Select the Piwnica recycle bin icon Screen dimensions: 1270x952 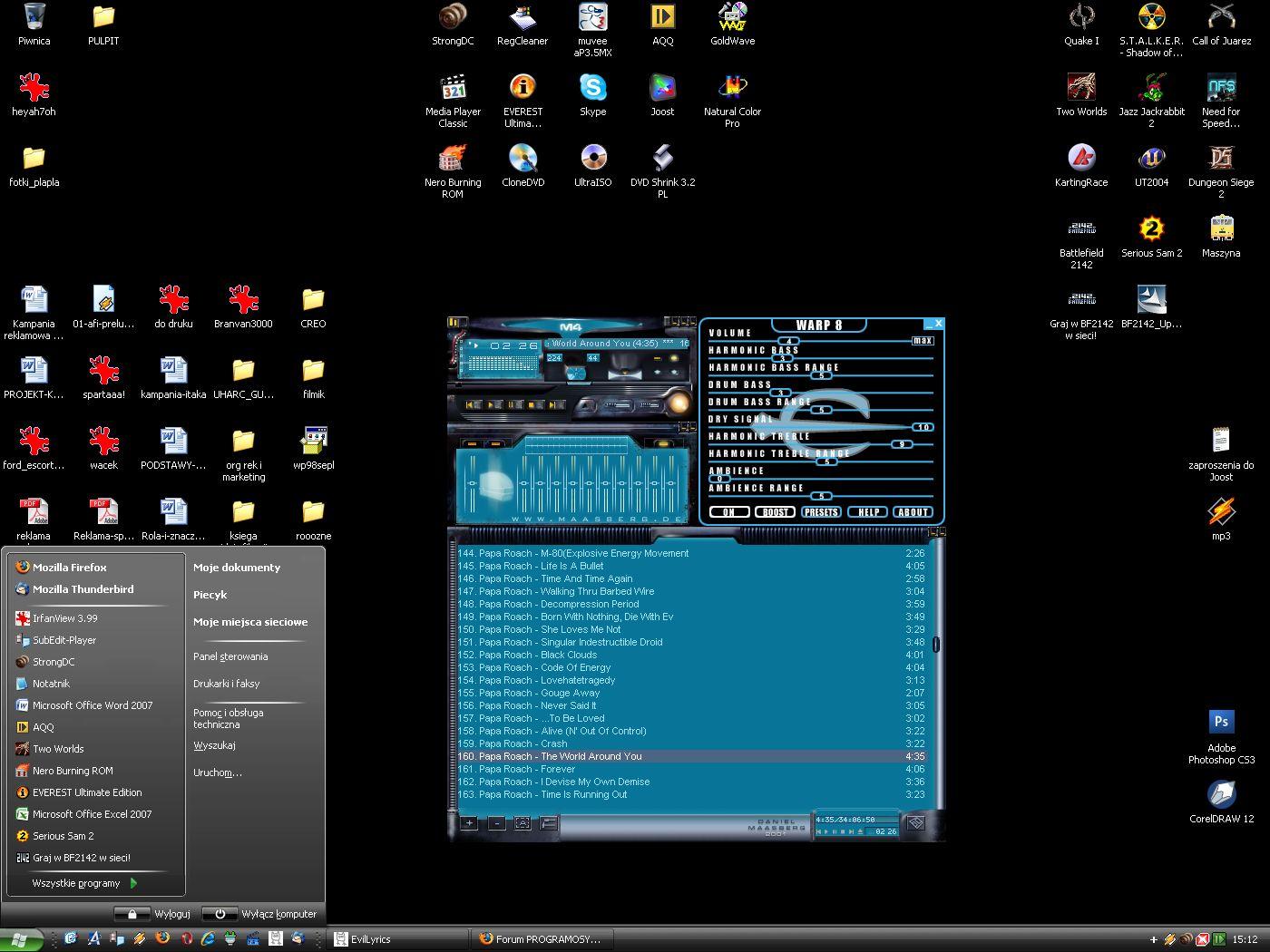[34, 24]
